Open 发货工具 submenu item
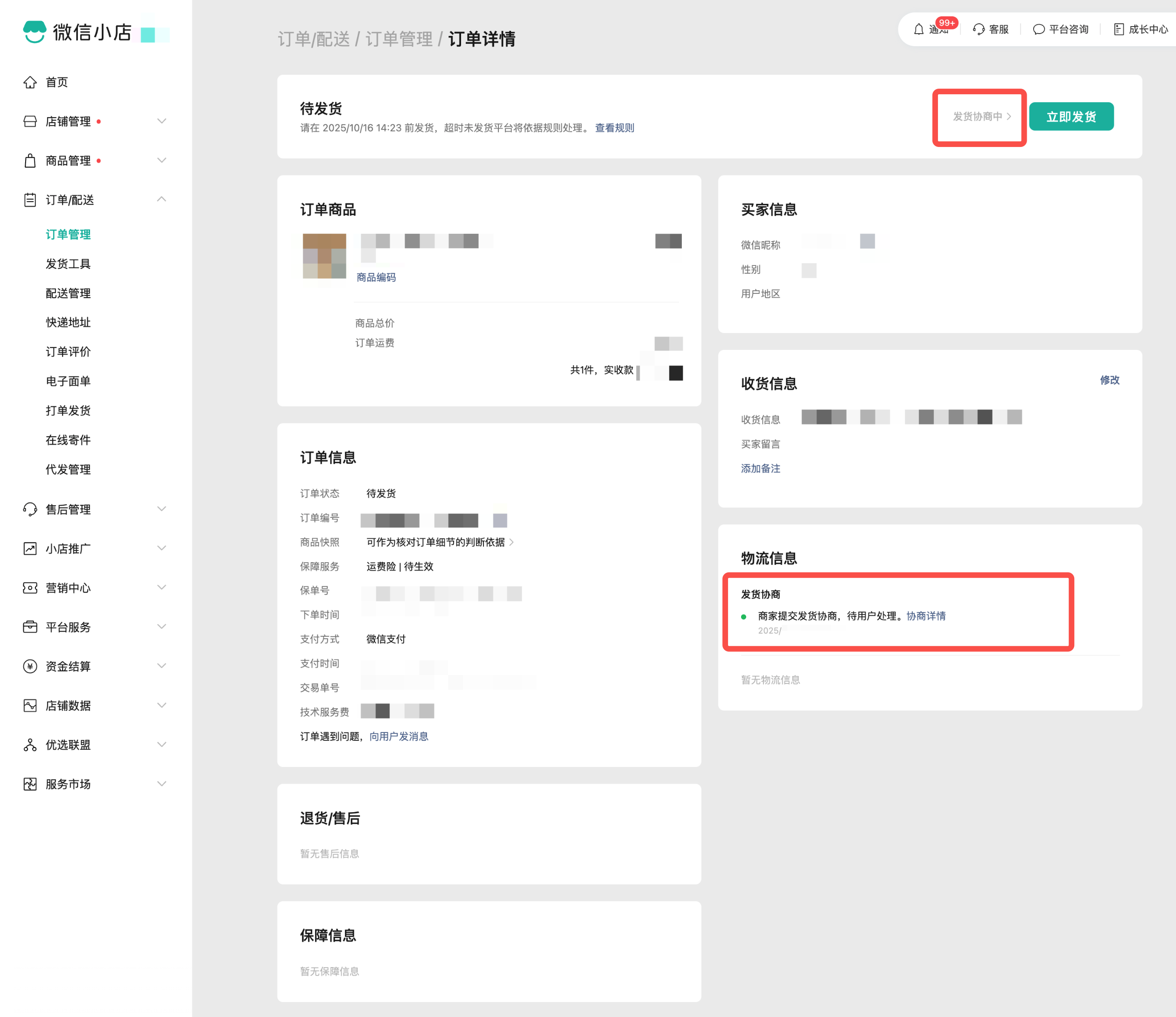Image resolution: width=1176 pixels, height=1017 pixels. (x=68, y=264)
